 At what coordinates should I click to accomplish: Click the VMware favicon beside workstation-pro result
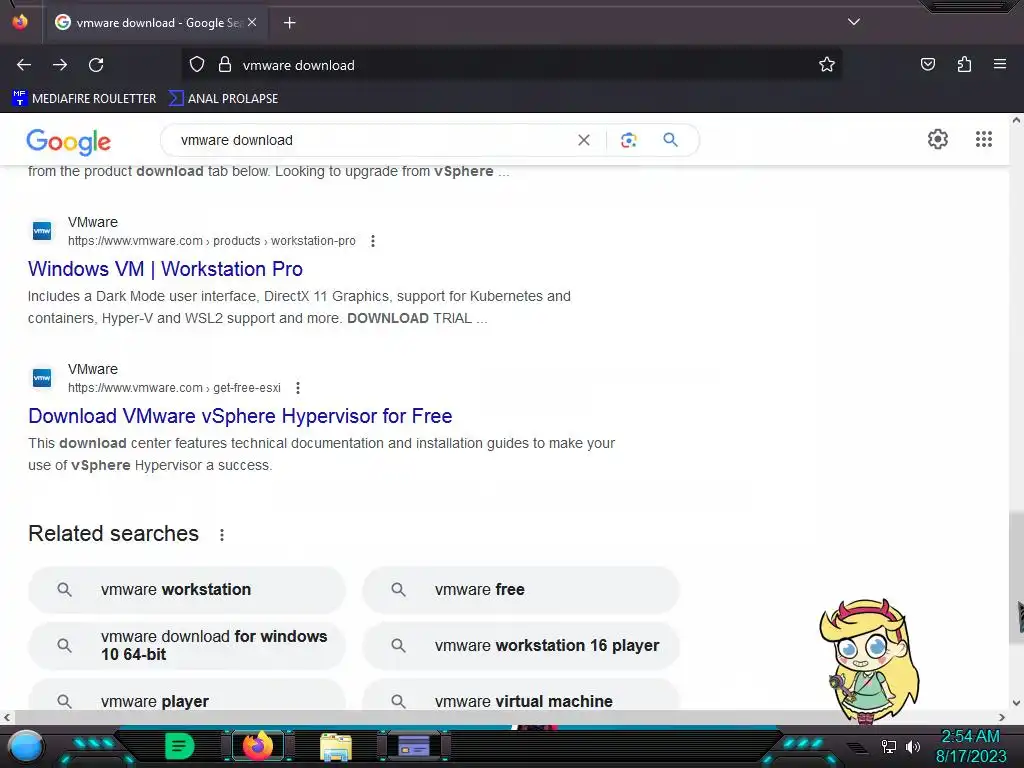click(42, 231)
